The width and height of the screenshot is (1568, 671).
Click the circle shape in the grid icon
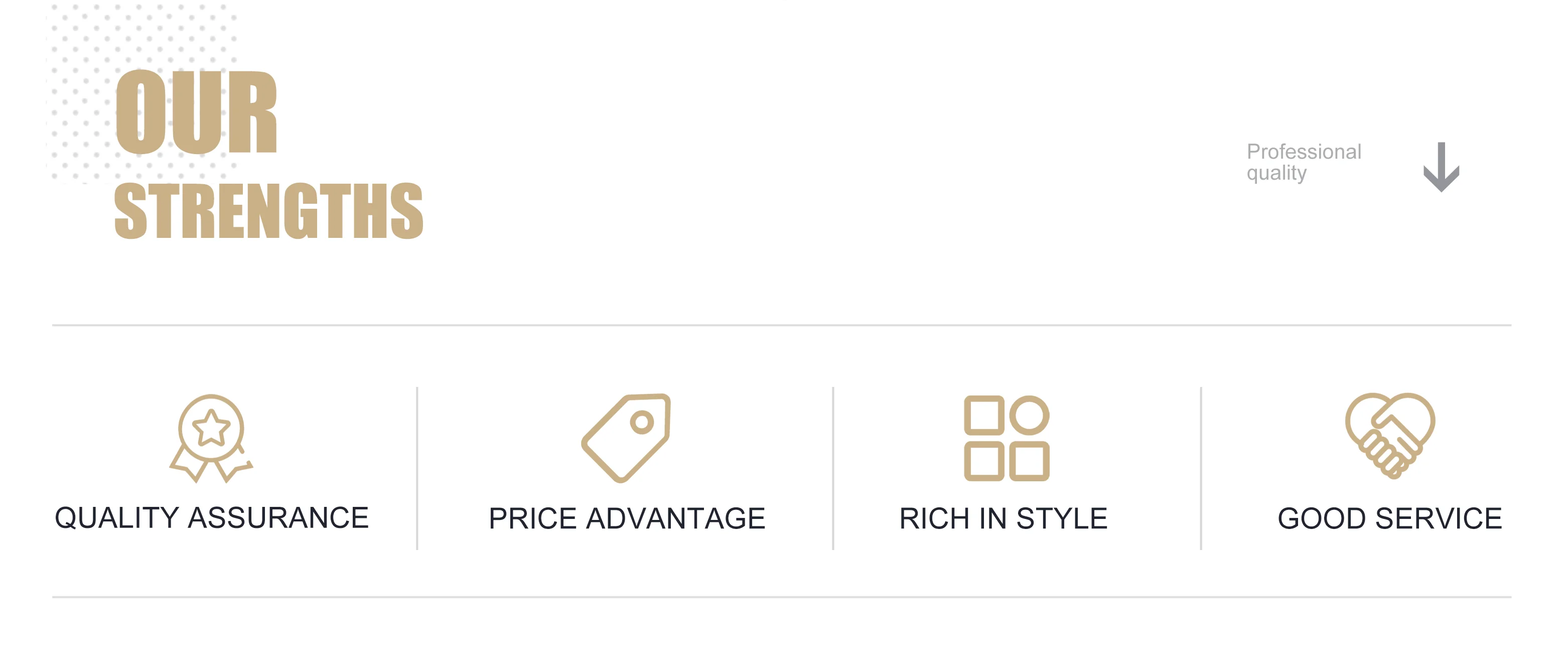[x=1029, y=415]
